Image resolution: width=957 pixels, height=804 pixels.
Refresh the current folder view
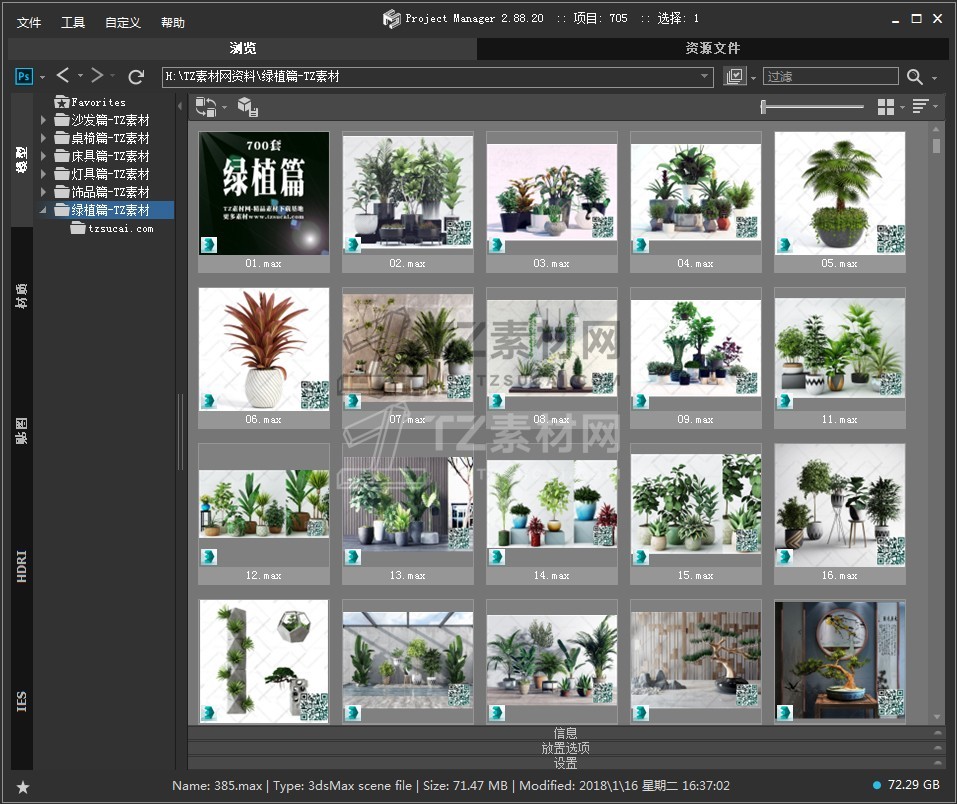136,76
